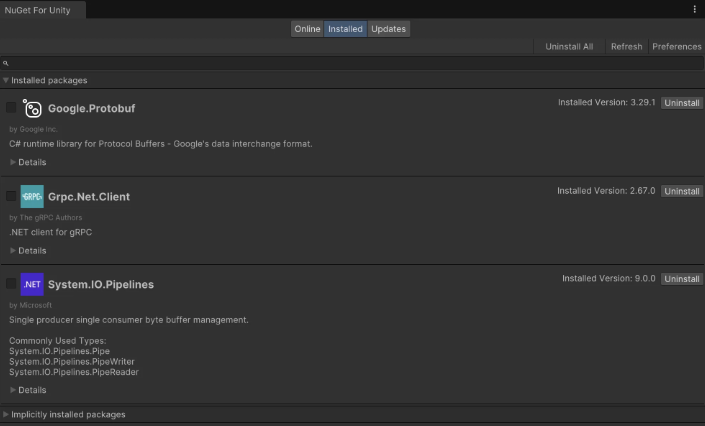Uninstall the Google.Protobuf package

[x=682, y=103]
